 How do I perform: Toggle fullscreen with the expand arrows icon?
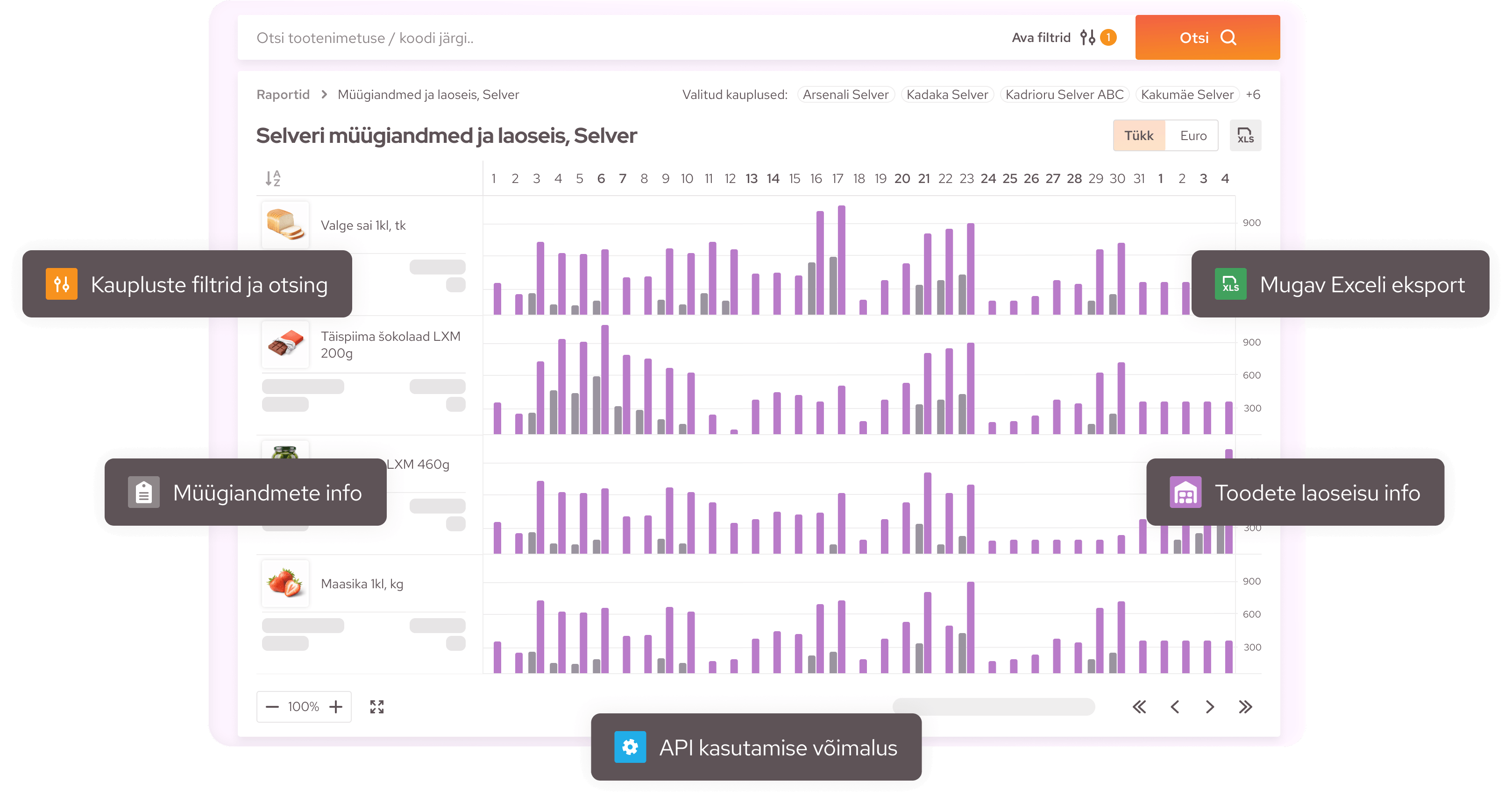pyautogui.click(x=377, y=707)
